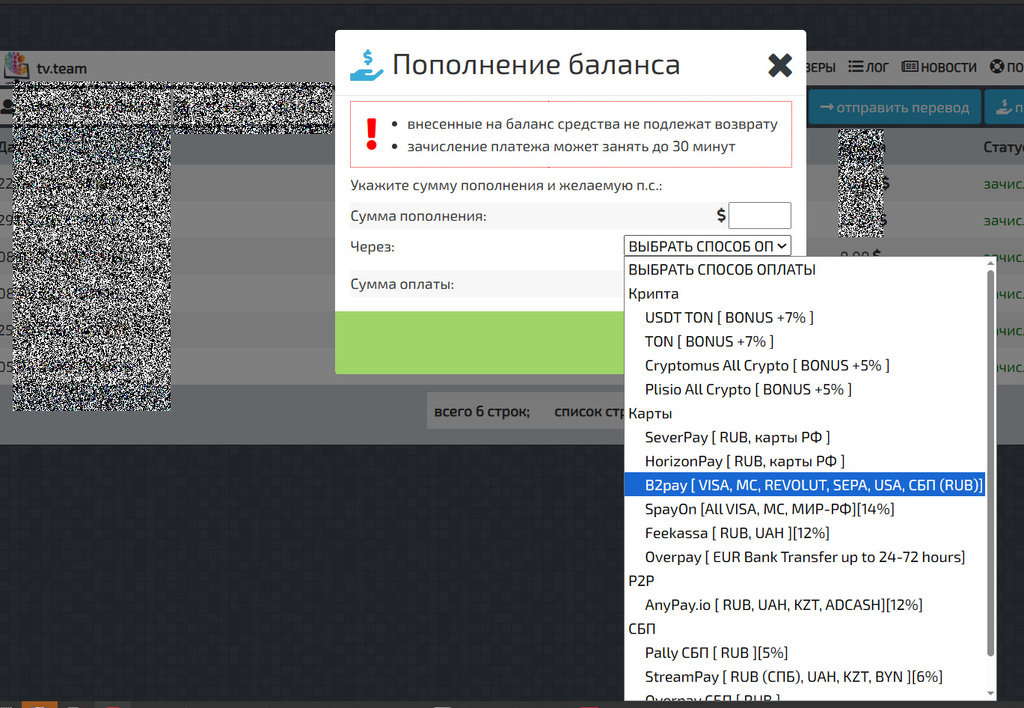This screenshot has width=1024, height=708.
Task: Choose Pally СБП RUB option
Action: [716, 653]
